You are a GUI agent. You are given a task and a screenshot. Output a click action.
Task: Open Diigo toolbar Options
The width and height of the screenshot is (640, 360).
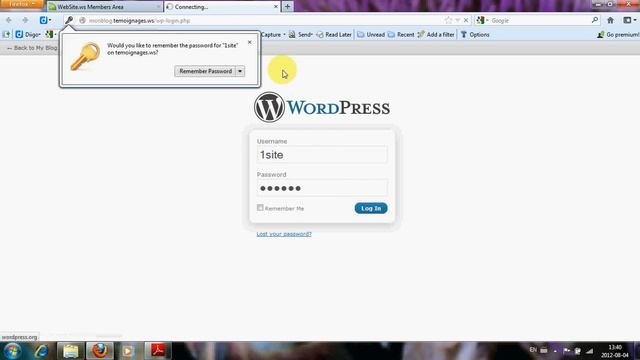point(475,35)
